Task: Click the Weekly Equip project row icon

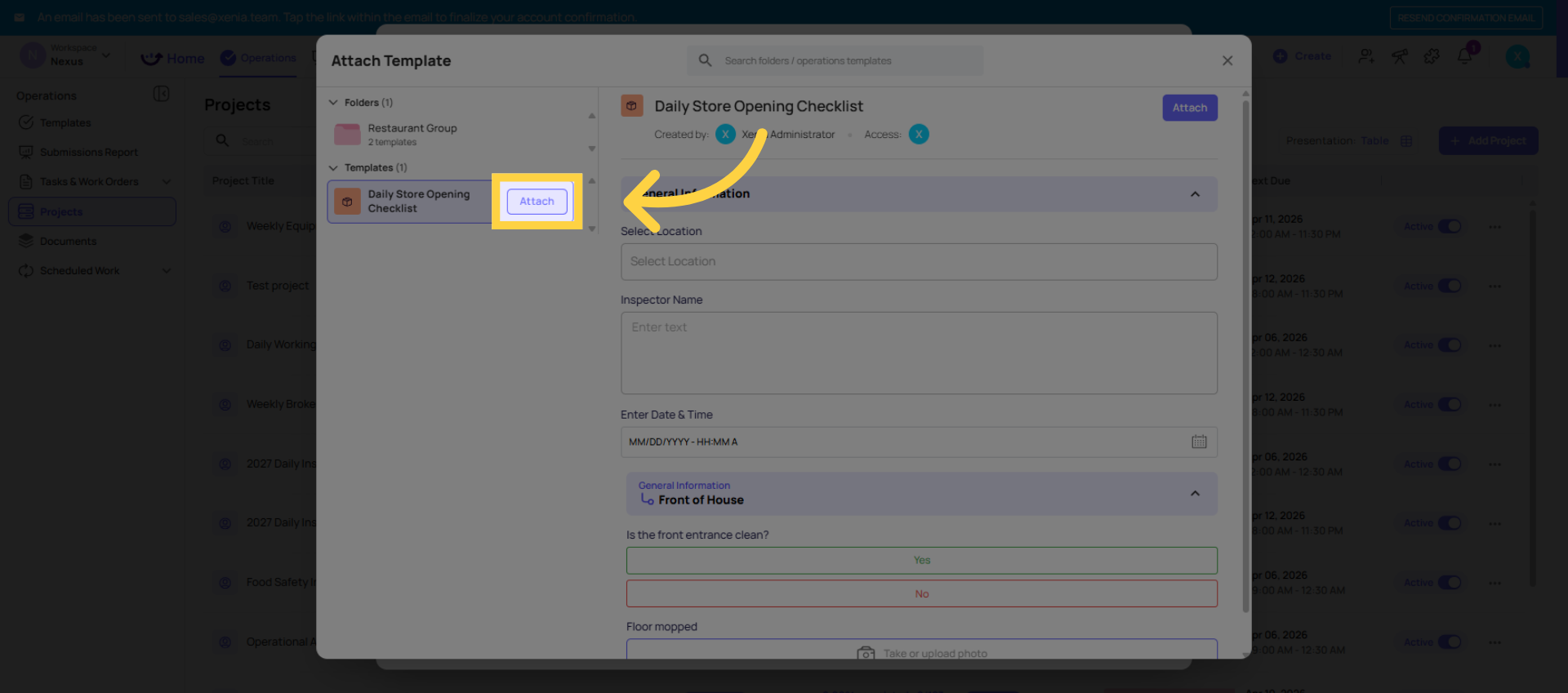Action: point(225,227)
